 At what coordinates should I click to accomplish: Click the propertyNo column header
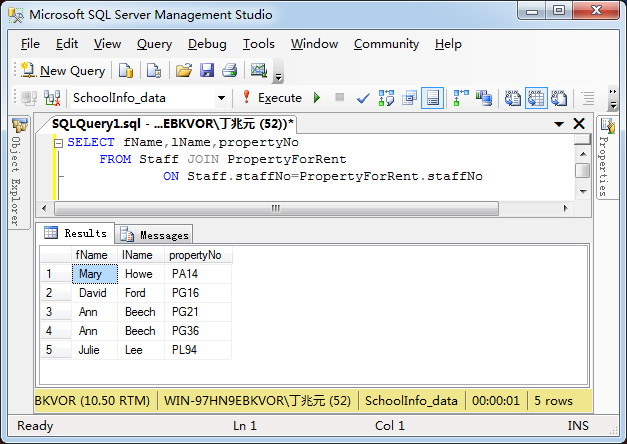point(198,255)
